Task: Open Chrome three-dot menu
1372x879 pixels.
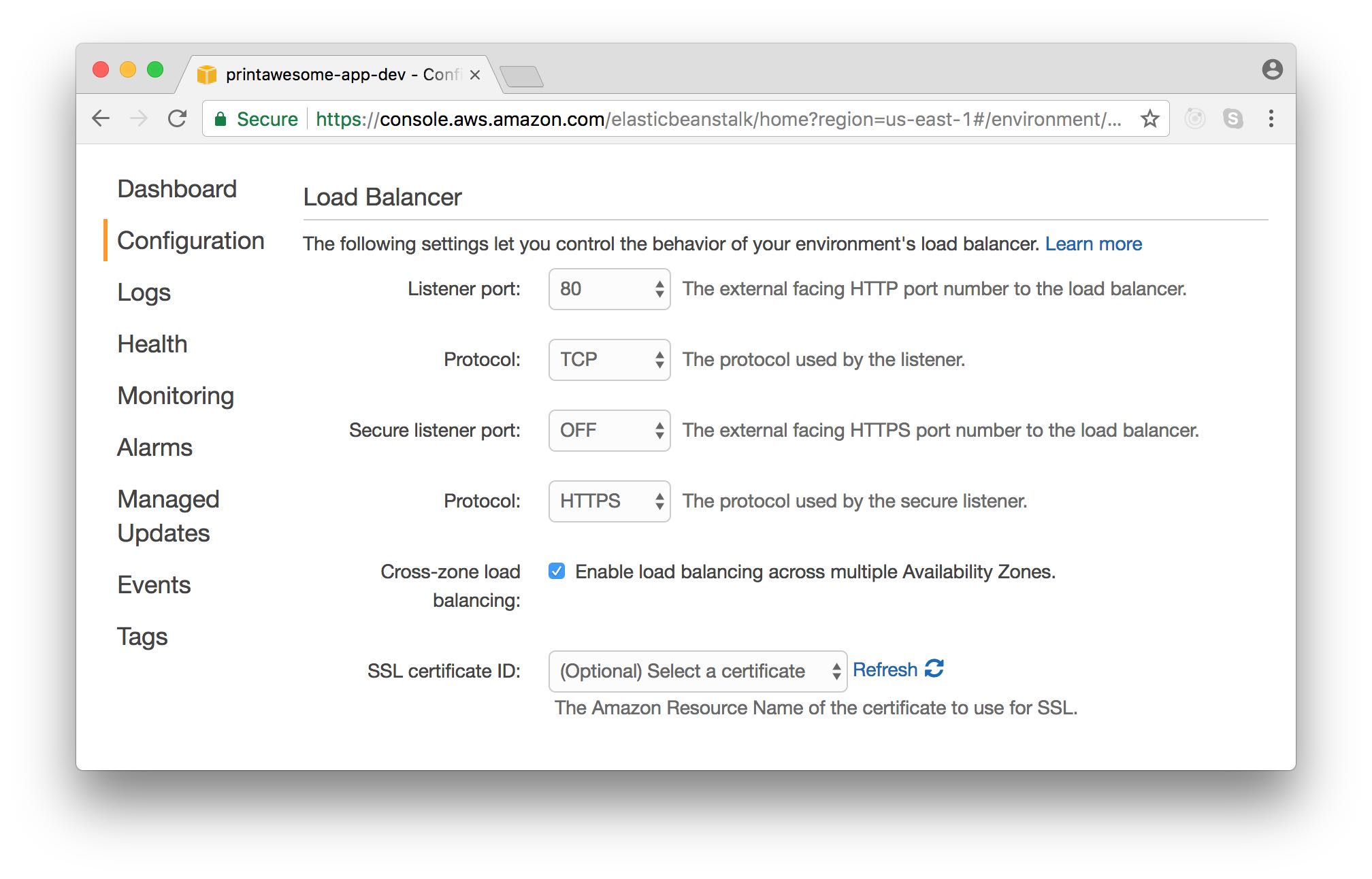Action: [x=1271, y=118]
